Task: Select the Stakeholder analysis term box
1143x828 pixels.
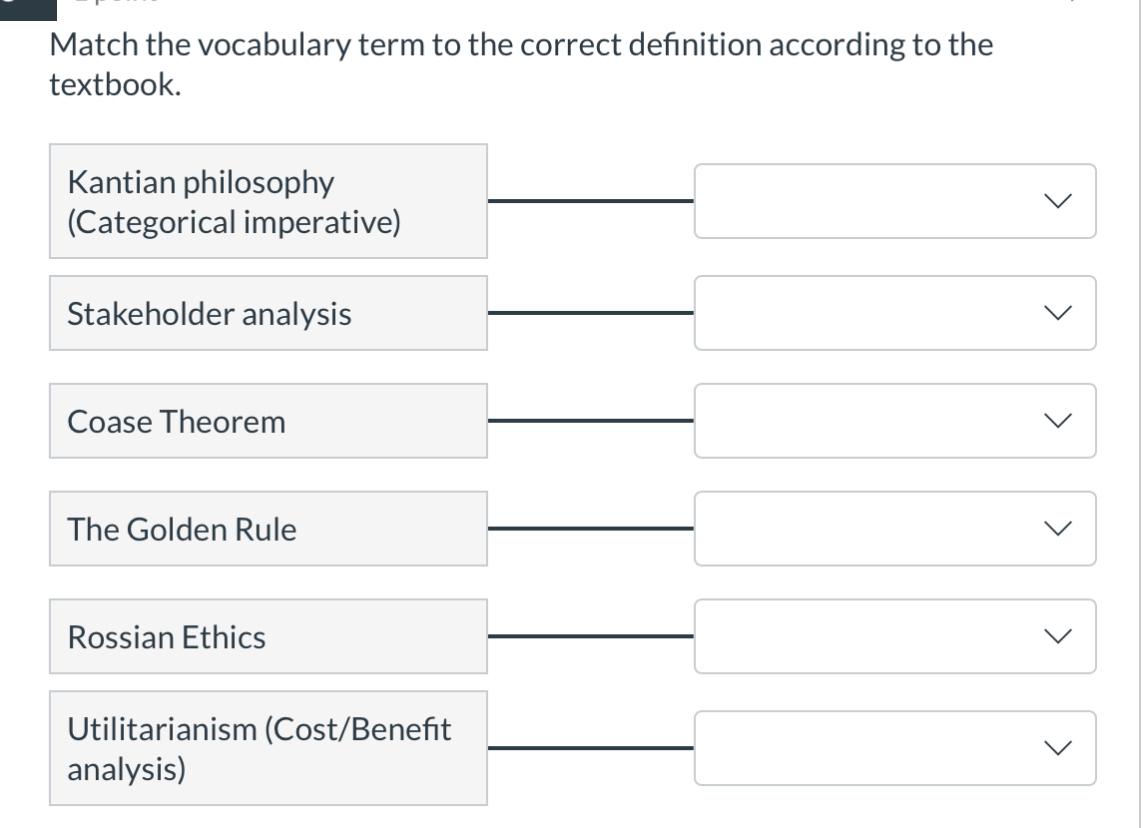Action: [x=268, y=314]
